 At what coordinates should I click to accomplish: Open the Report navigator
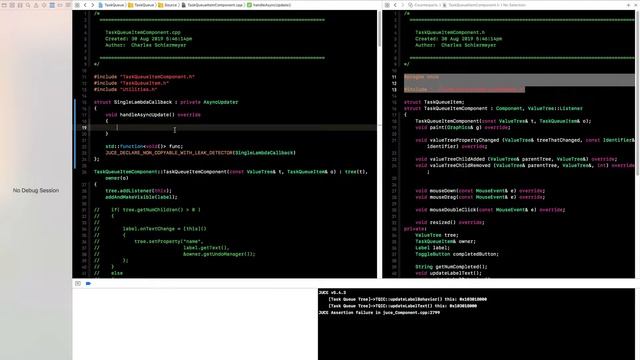click(68, 5)
